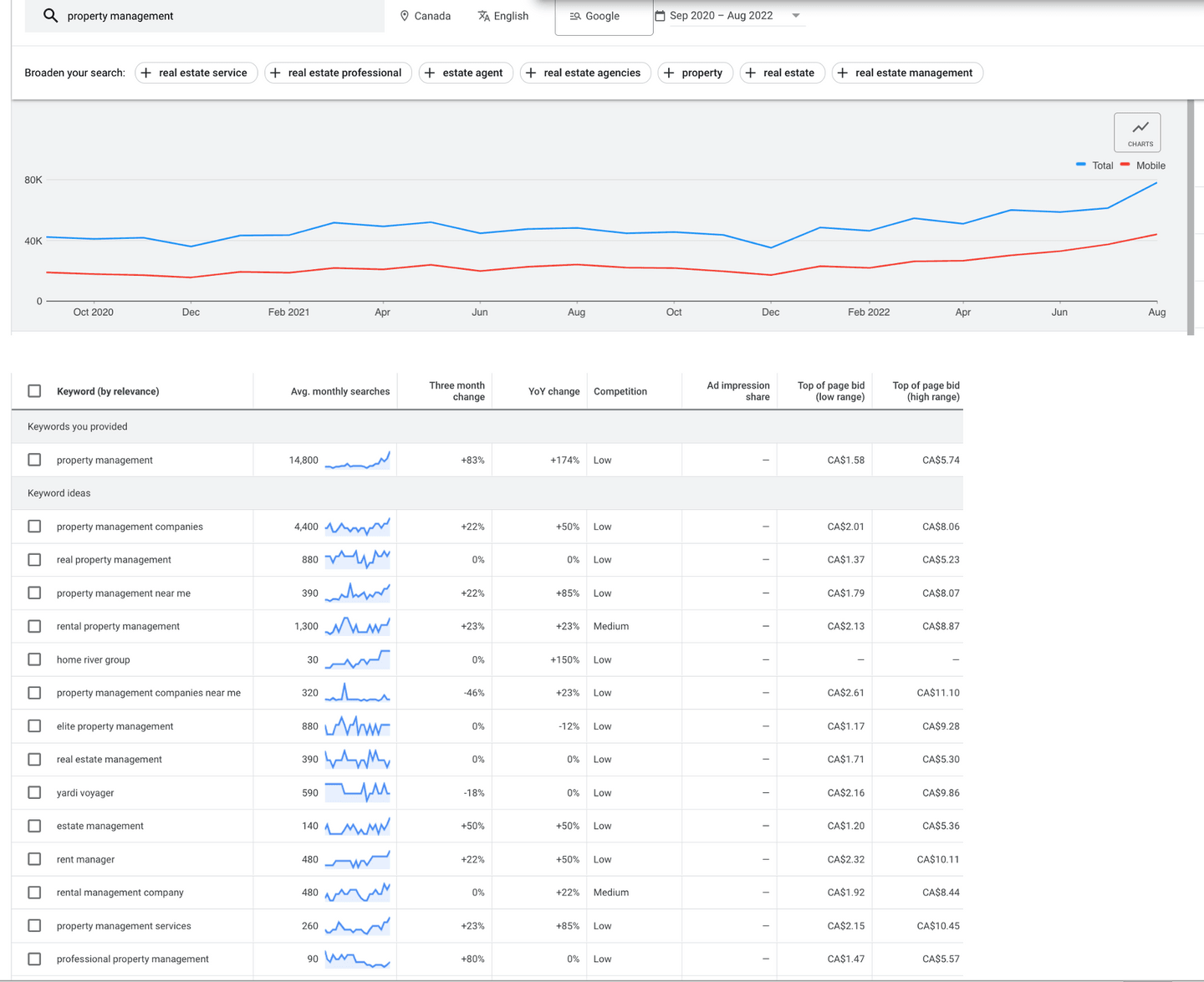Check the rental property management checkbox
This screenshot has height=982, width=1204.
point(34,626)
